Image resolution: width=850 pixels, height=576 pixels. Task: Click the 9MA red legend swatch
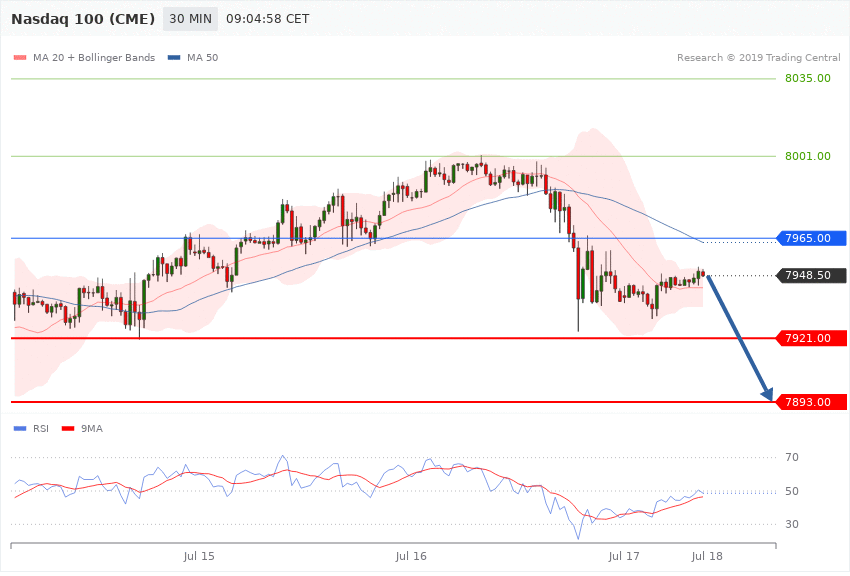tap(68, 429)
